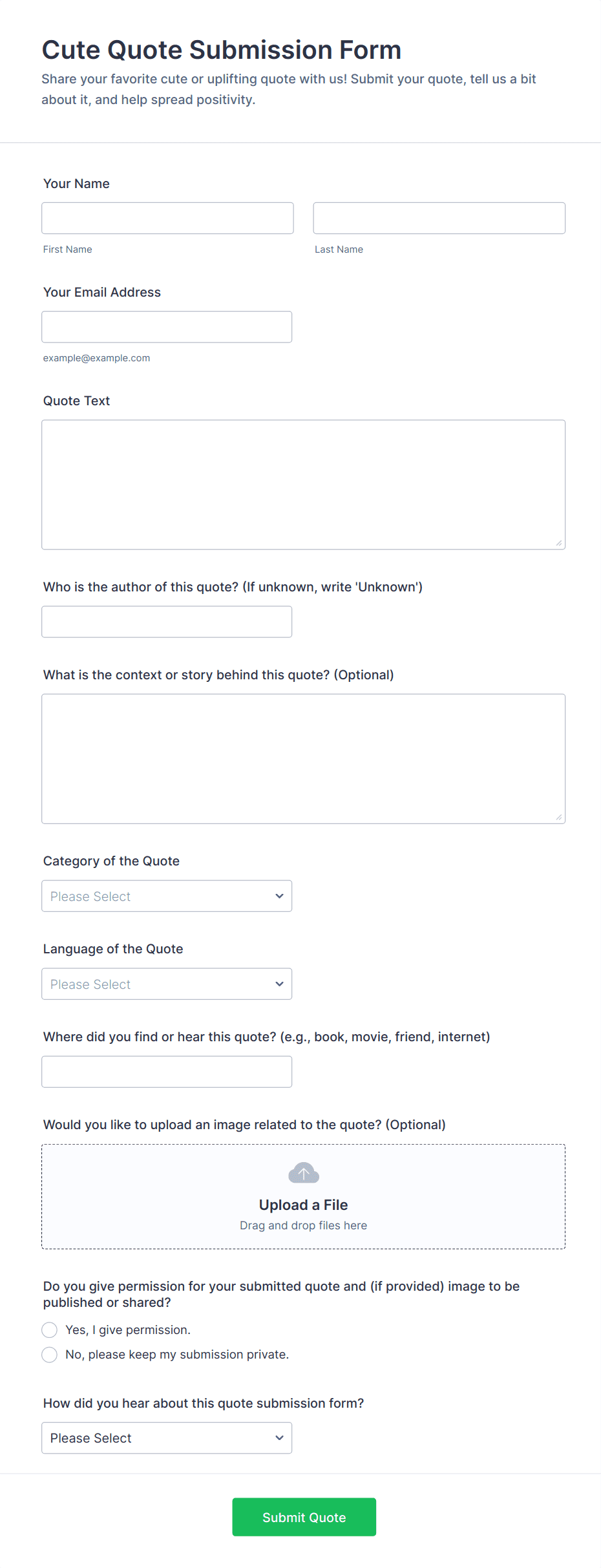The image size is (601, 1568).
Task: Select 'Yes, I give permission' radio button
Action: 50,1330
